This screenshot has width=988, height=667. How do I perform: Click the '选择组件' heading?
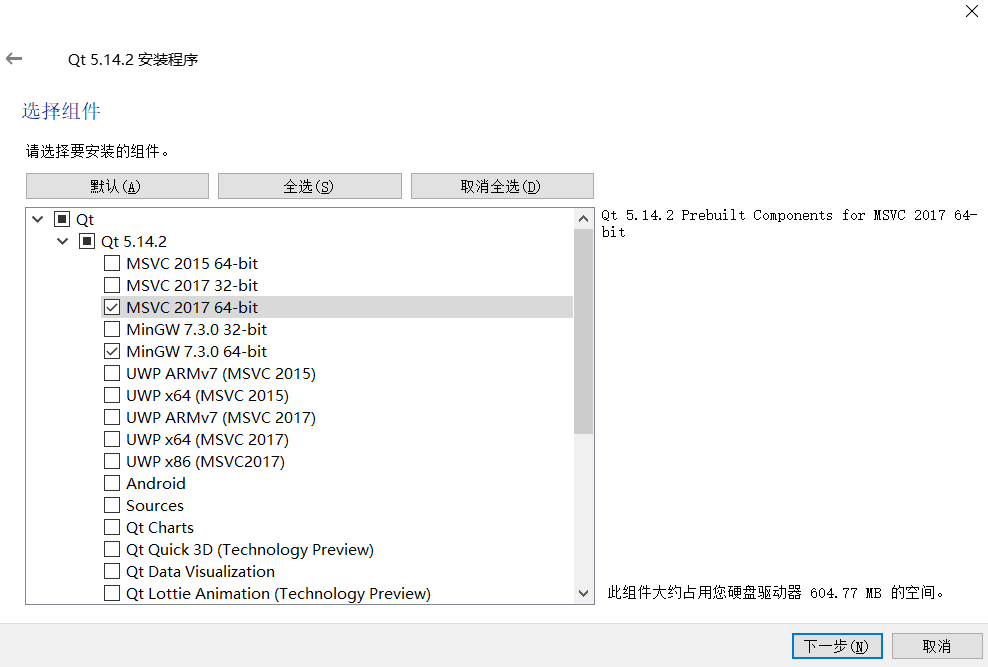click(x=61, y=111)
